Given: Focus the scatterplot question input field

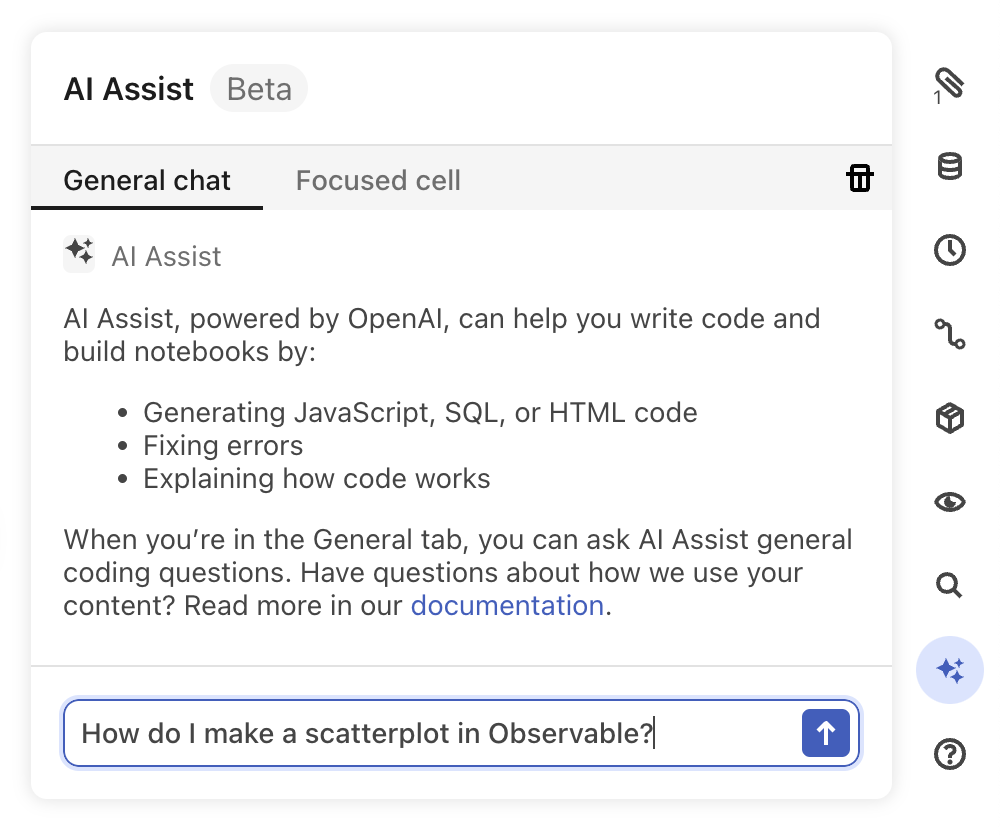Looking at the screenshot, I should pyautogui.click(x=400, y=733).
